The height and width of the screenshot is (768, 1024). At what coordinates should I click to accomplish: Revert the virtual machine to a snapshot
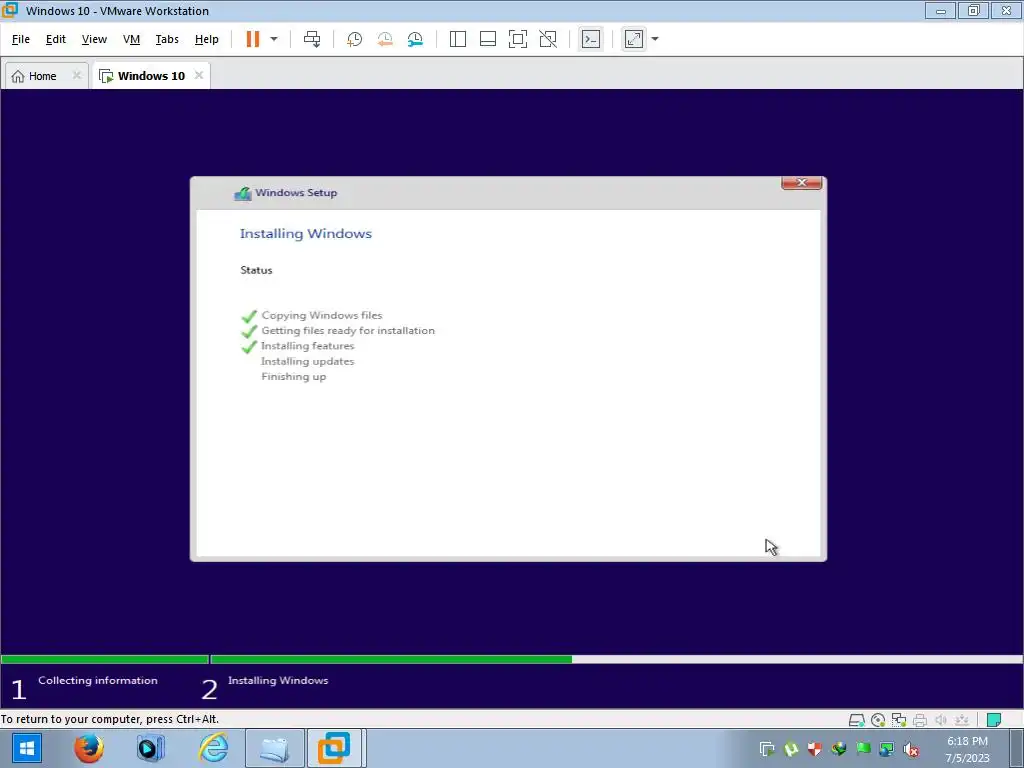click(x=385, y=39)
